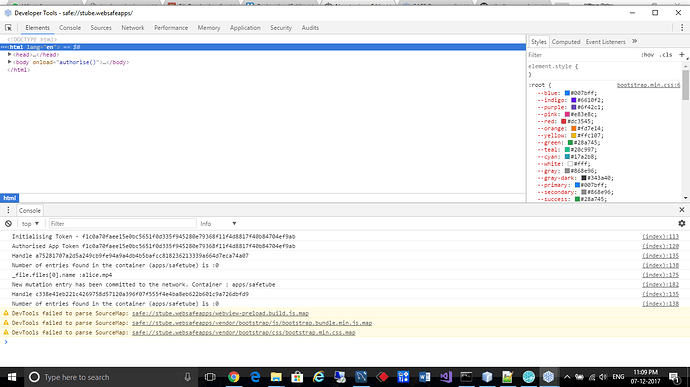Open bootstrap.min.css source link
Viewport: 690px width, 387px height.
tap(648, 85)
